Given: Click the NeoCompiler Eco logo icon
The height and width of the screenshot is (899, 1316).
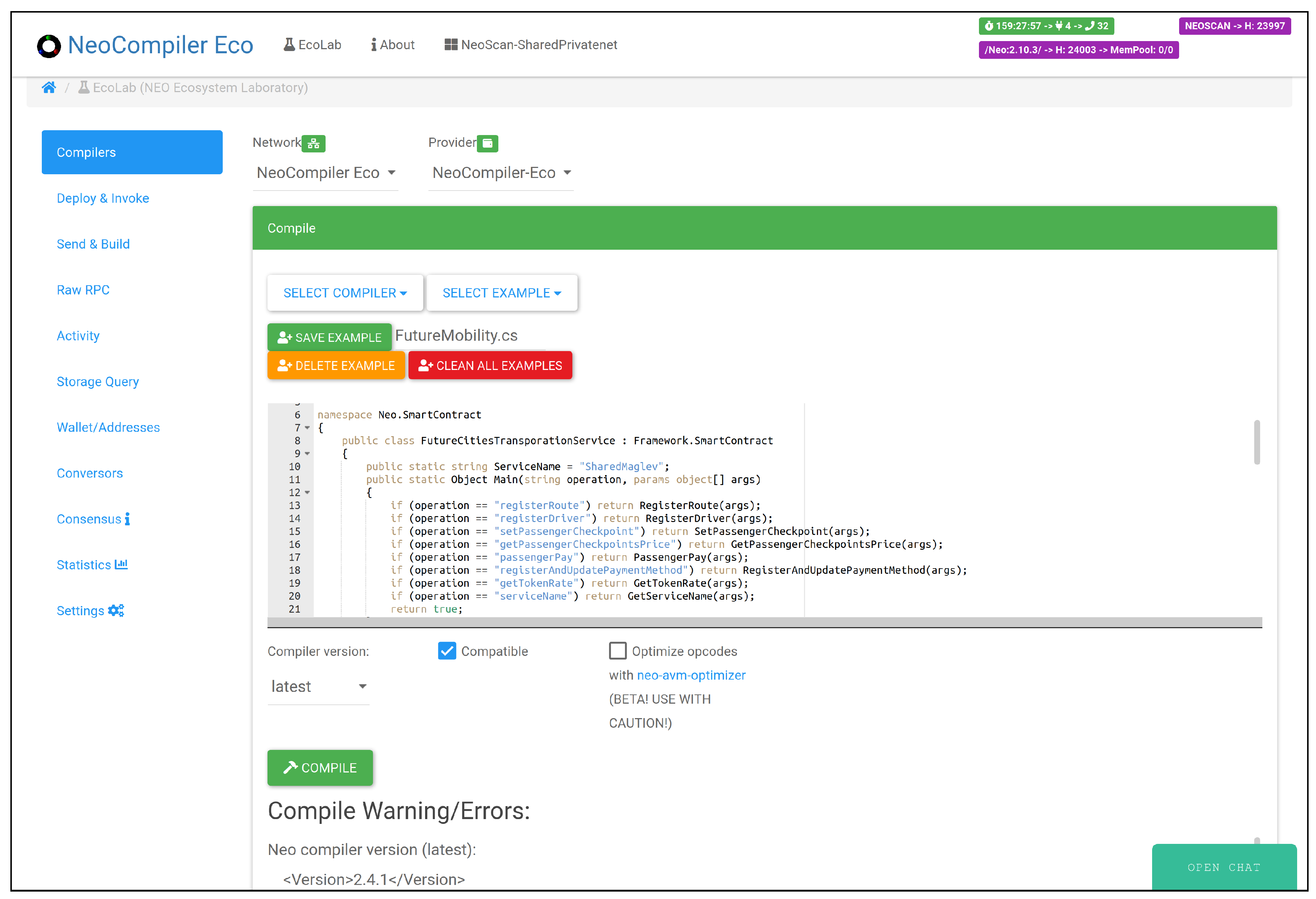Looking at the screenshot, I should click(x=49, y=46).
